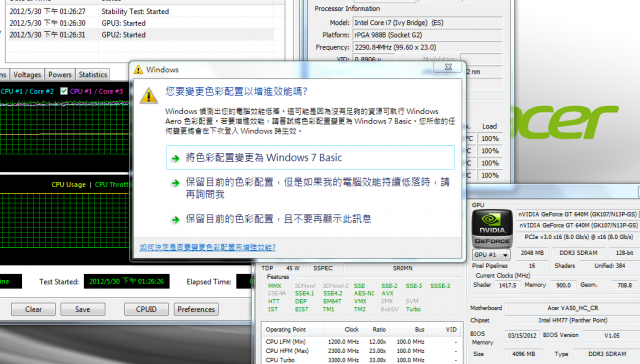Click the rPGA 988B (Socket G2) platform field
Image resolution: width=640 pixels, height=364 pixels.
(427, 35)
